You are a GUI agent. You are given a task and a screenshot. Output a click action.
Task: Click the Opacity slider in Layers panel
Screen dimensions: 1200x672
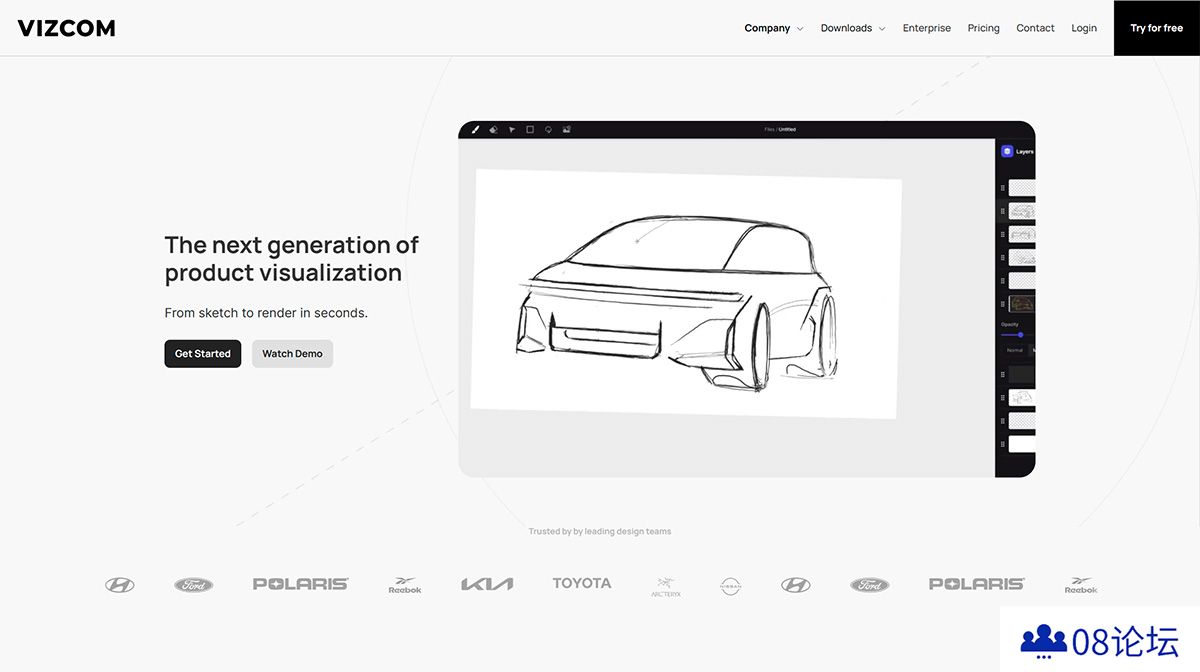(x=1018, y=335)
